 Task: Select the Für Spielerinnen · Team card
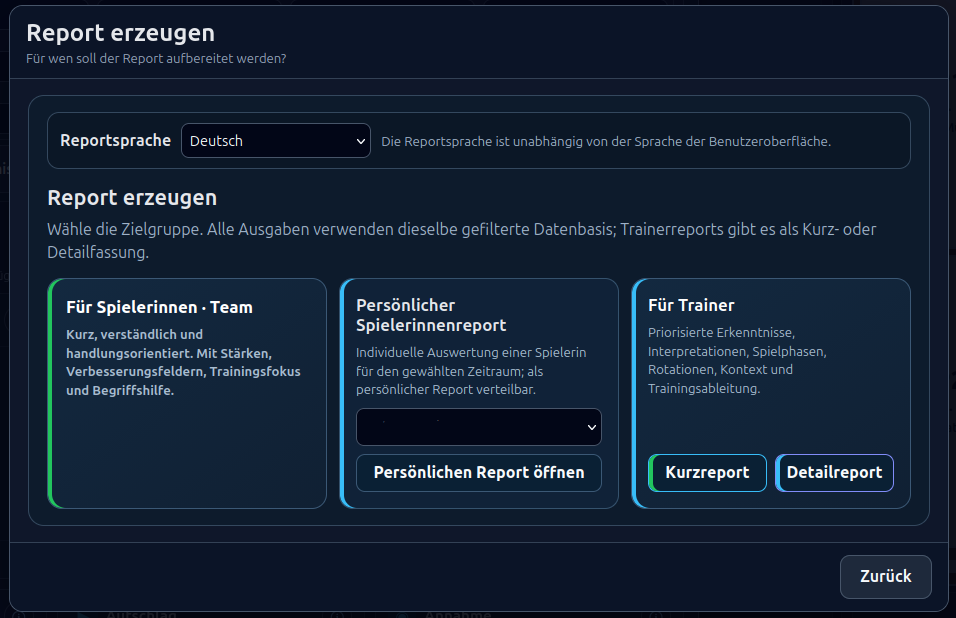[187, 393]
